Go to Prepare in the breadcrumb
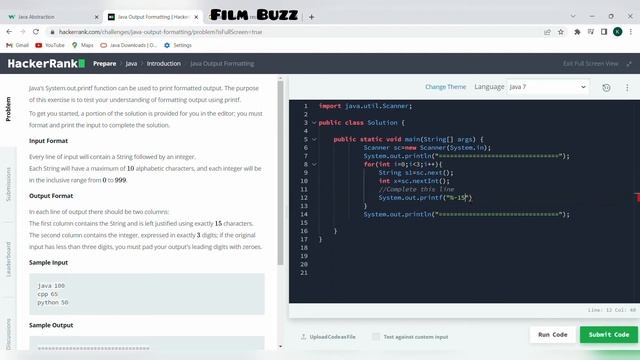 104,64
